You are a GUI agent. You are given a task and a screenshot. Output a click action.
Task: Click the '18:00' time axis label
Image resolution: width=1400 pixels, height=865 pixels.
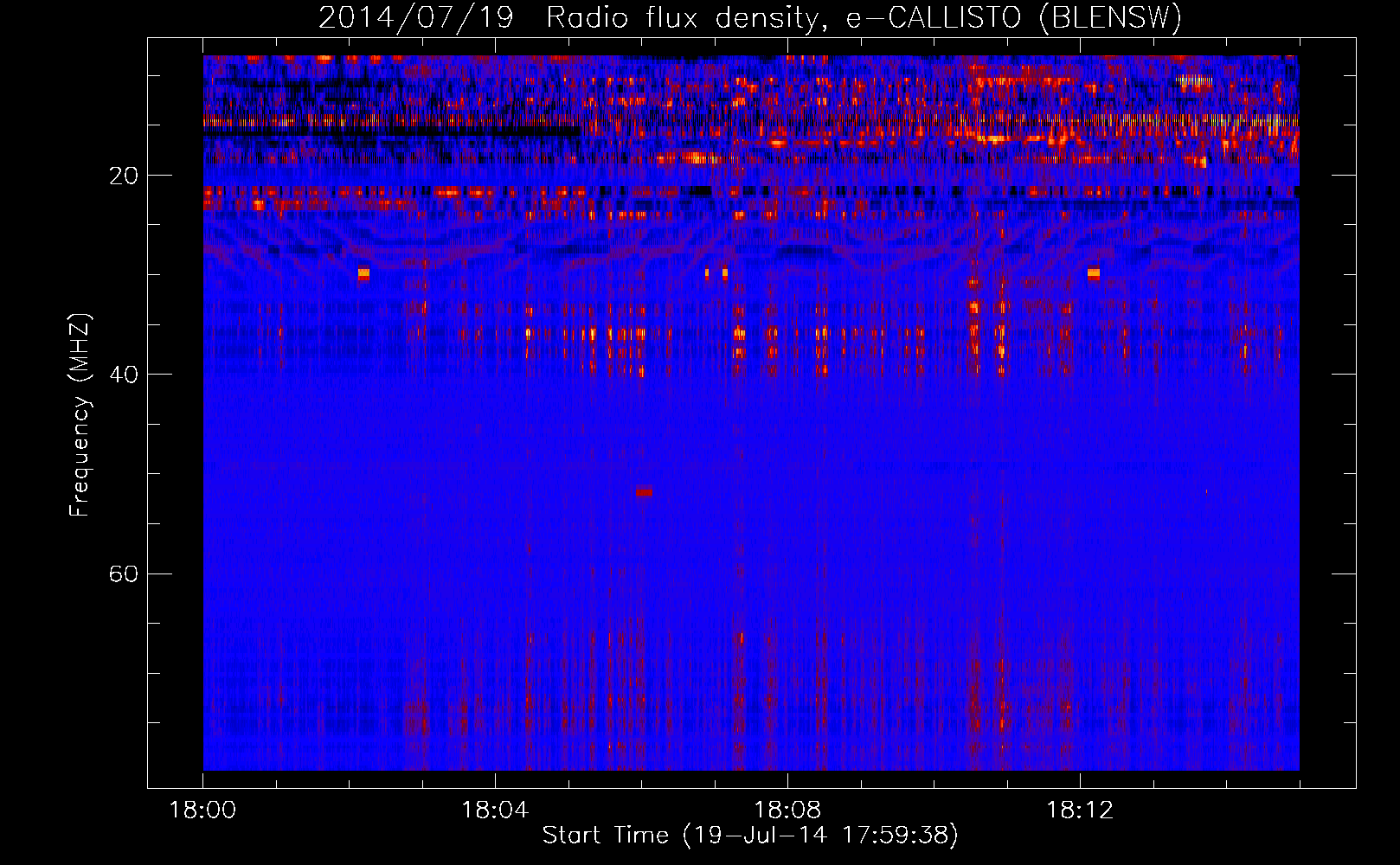pos(202,811)
